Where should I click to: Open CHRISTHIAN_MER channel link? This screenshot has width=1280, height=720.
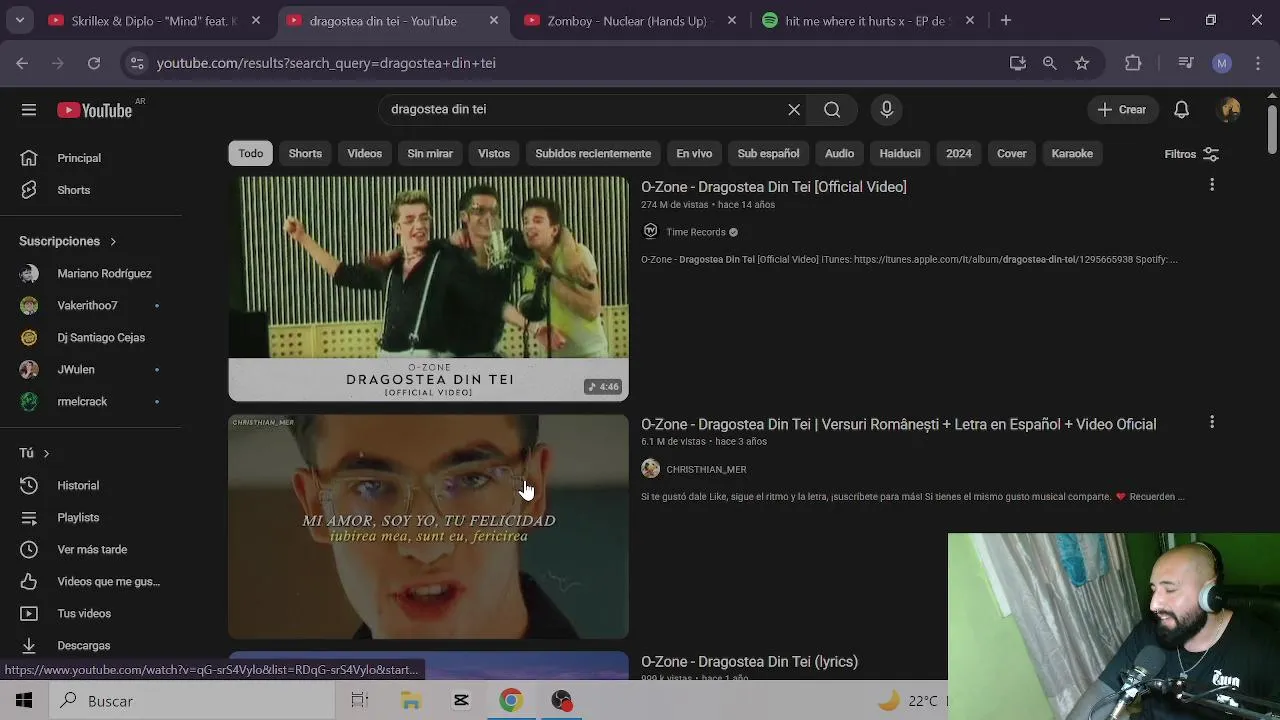tap(706, 469)
